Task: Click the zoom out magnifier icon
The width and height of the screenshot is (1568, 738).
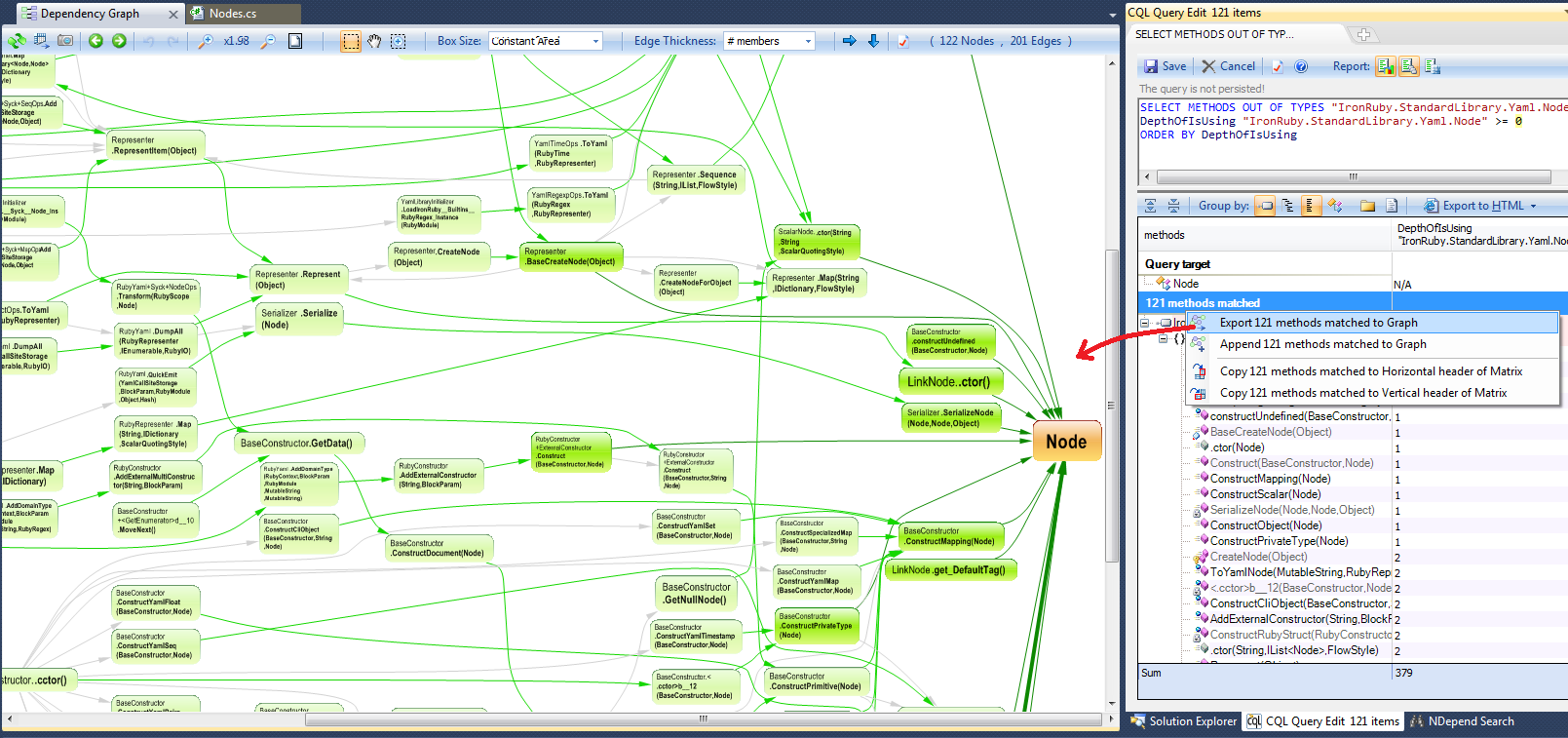Action: (x=268, y=41)
